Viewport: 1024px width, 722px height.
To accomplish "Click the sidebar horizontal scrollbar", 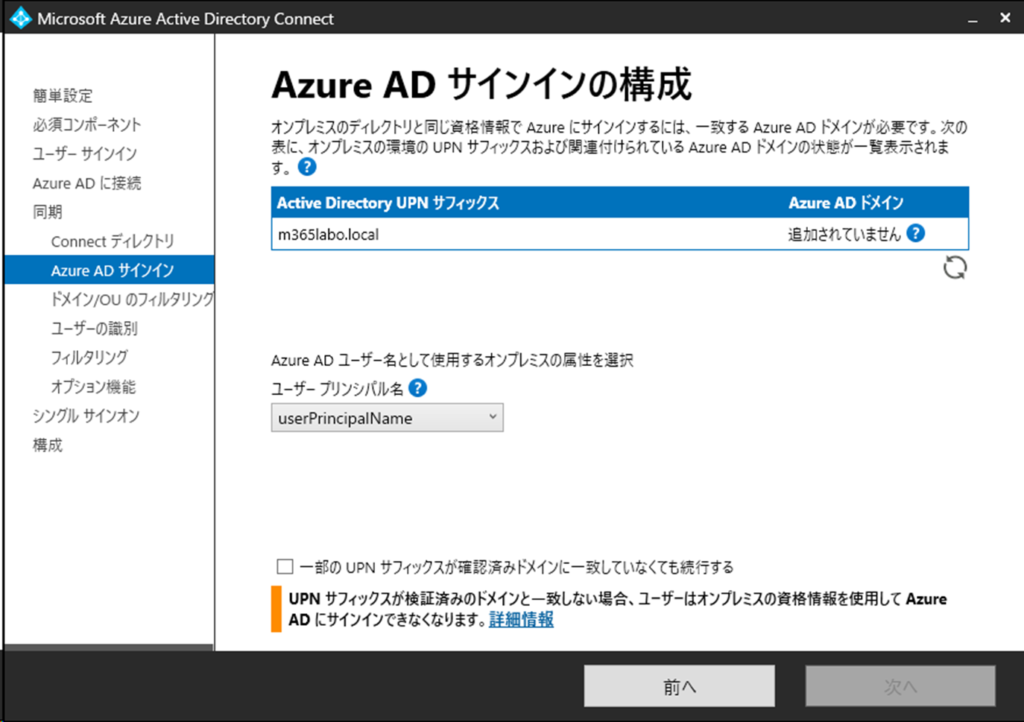I will (x=109, y=647).
